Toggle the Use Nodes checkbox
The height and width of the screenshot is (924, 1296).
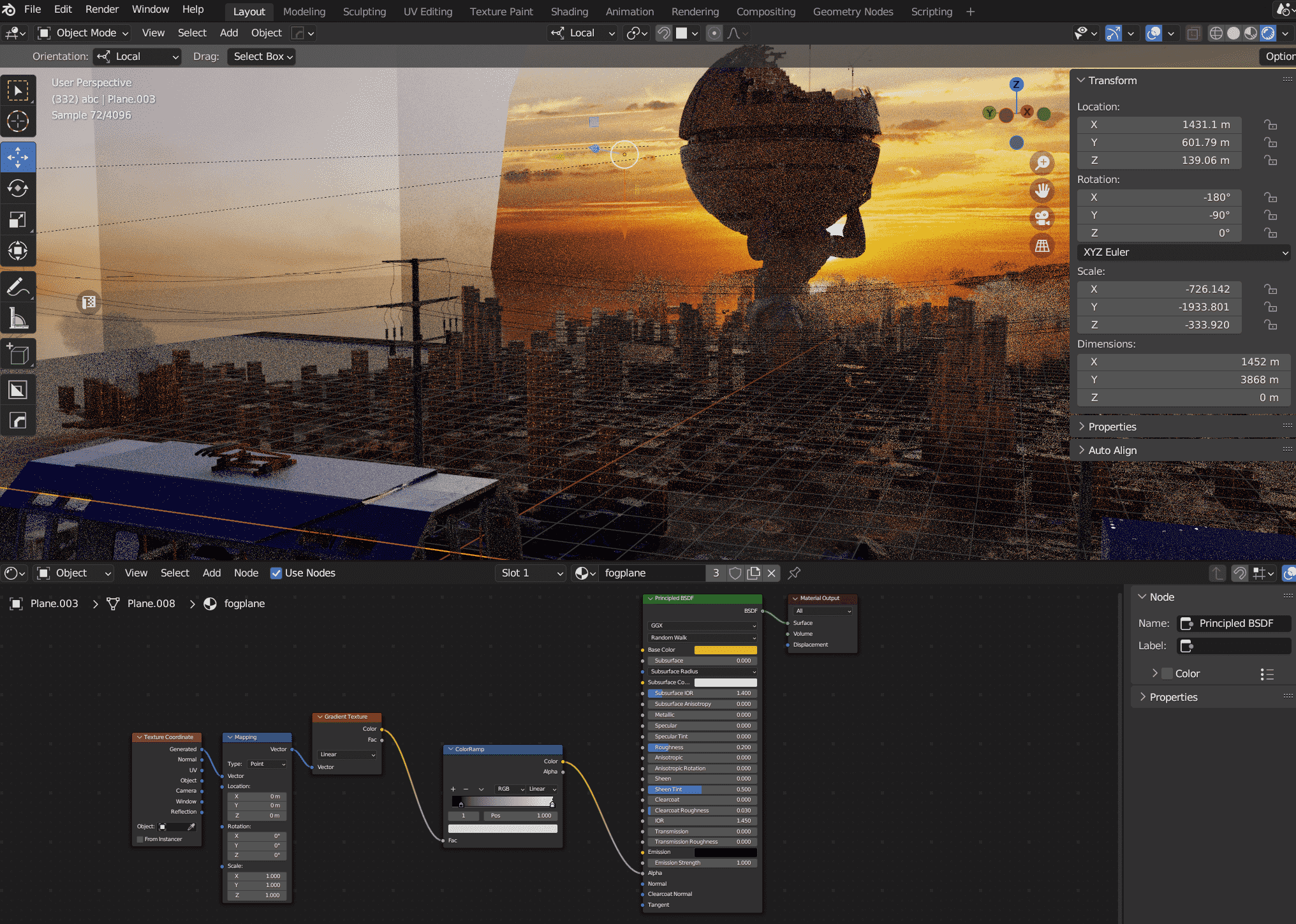(276, 573)
